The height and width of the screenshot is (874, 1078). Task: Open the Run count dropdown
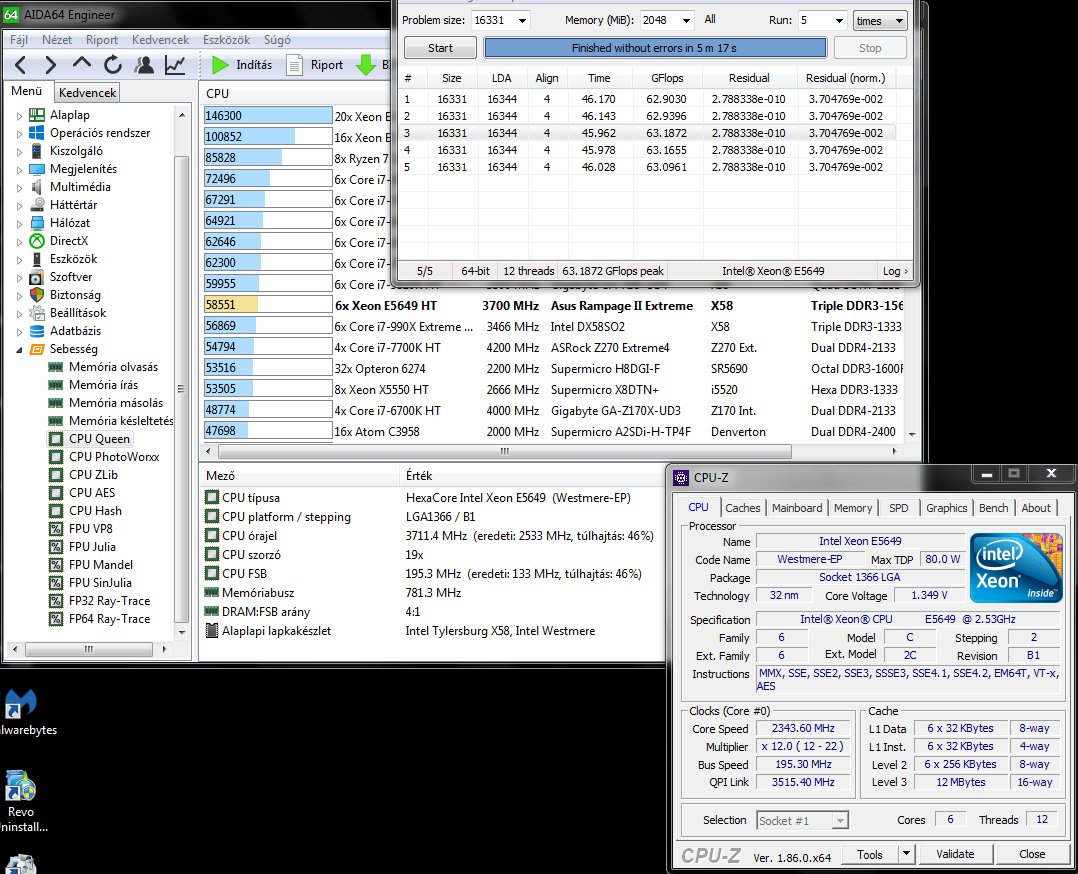839,21
